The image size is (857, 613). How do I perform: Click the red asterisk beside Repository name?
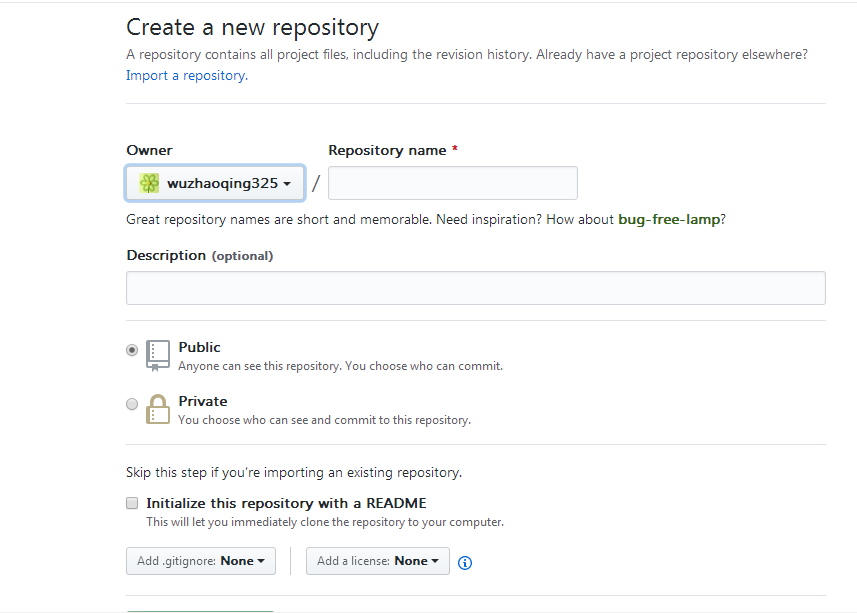point(455,149)
